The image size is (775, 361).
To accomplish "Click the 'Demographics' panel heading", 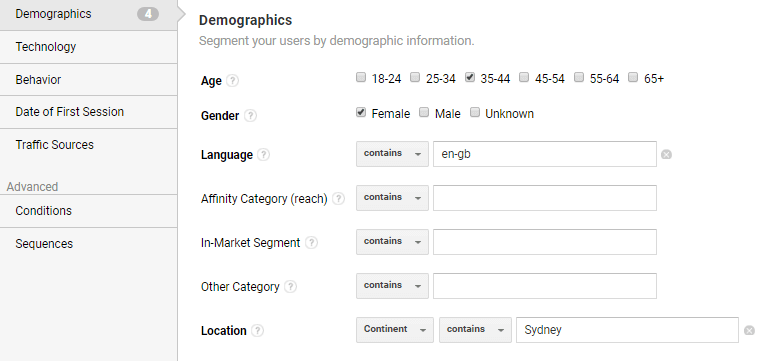I will (x=245, y=20).
